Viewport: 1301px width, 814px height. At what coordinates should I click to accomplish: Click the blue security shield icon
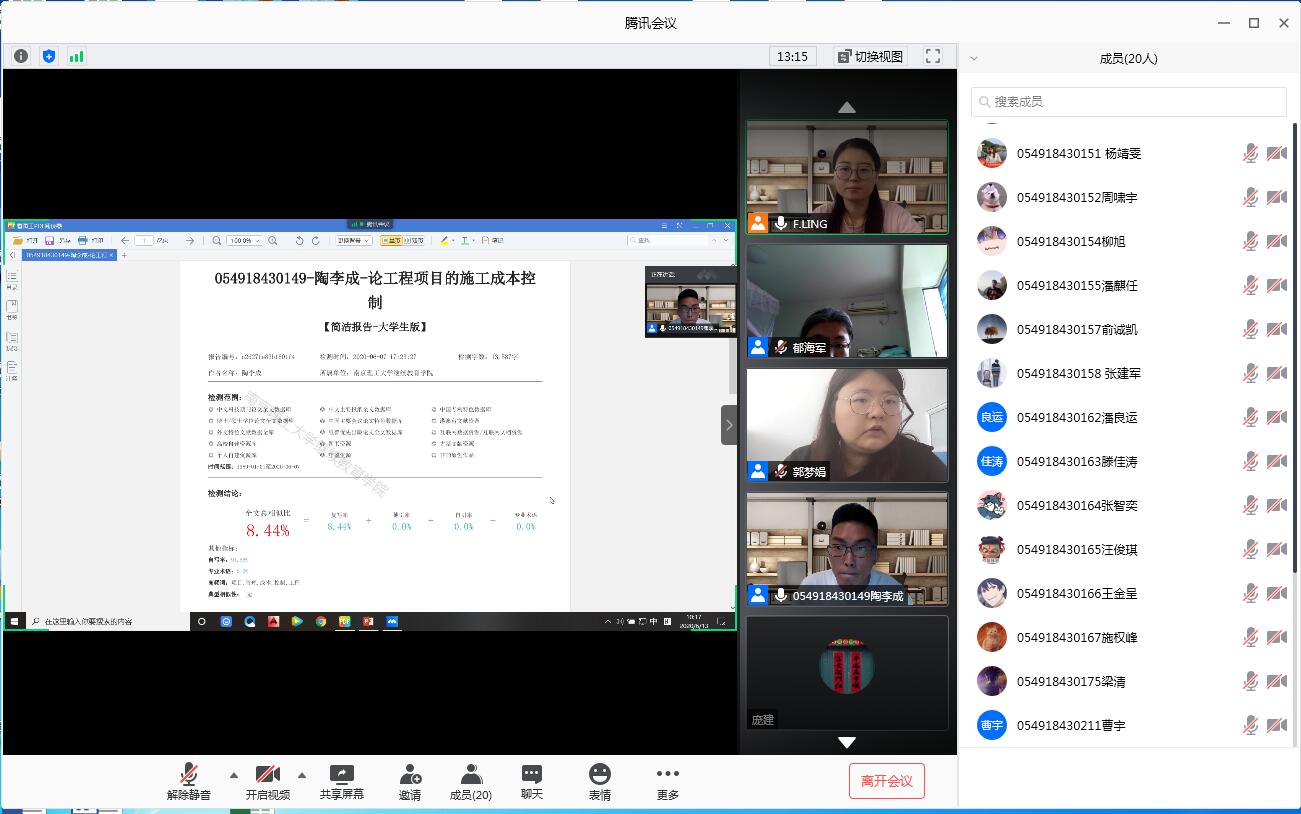(49, 56)
